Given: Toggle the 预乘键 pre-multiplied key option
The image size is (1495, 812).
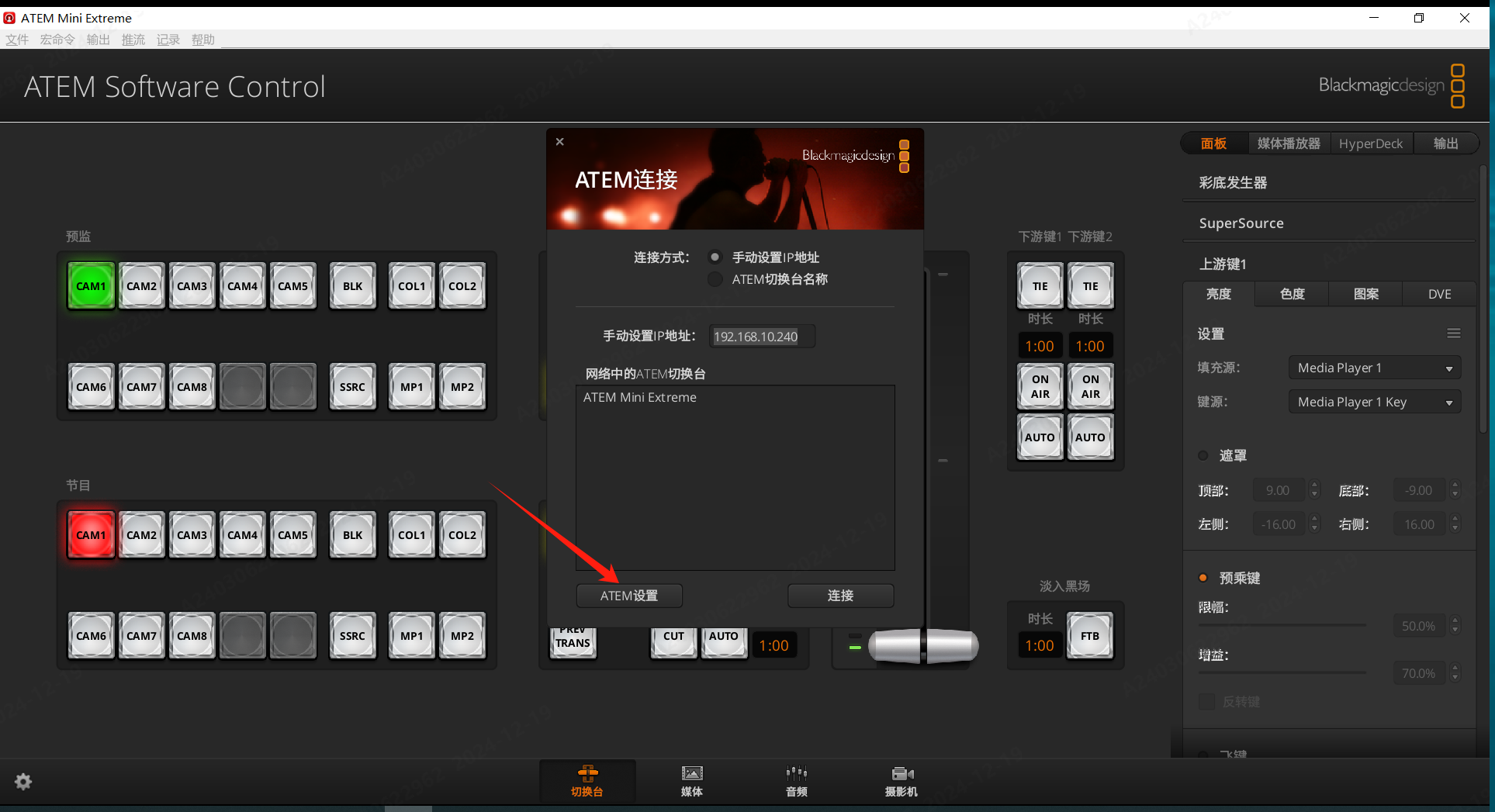Looking at the screenshot, I should point(1203,578).
